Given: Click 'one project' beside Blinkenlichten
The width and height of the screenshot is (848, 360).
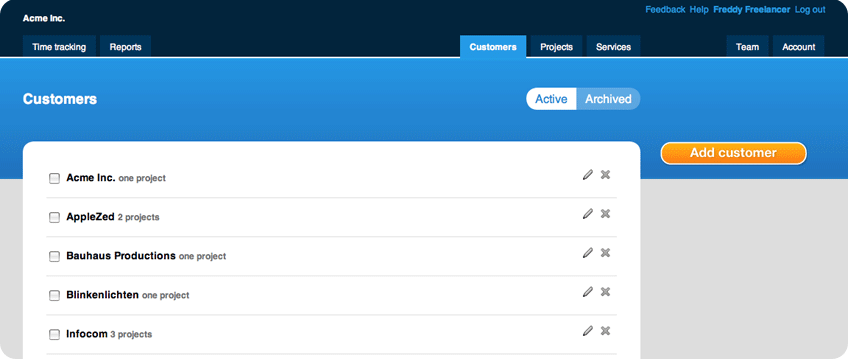Looking at the screenshot, I should (165, 296).
